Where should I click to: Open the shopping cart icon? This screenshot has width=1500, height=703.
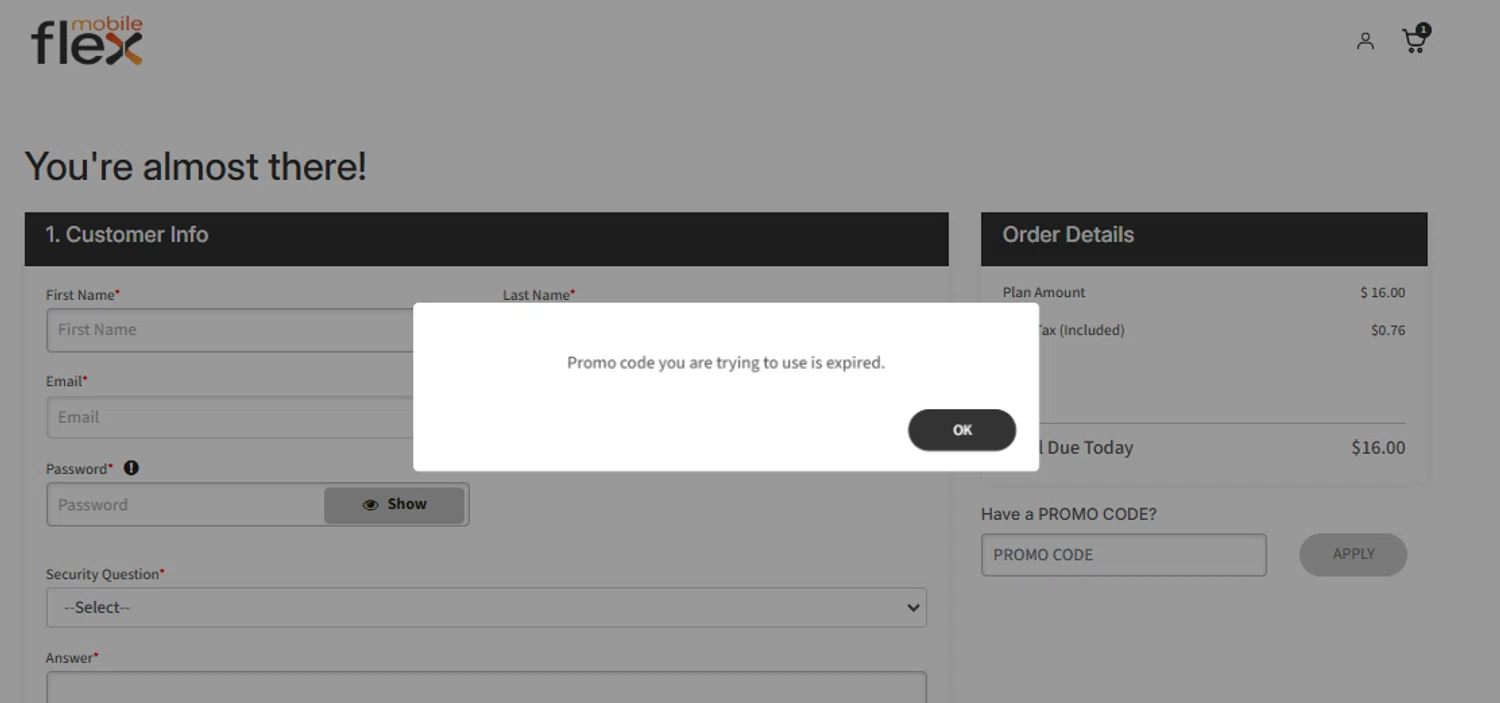point(1415,39)
